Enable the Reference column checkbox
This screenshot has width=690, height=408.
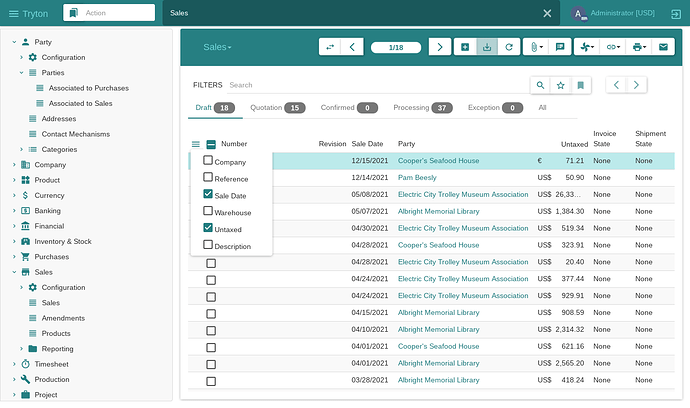[208, 177]
